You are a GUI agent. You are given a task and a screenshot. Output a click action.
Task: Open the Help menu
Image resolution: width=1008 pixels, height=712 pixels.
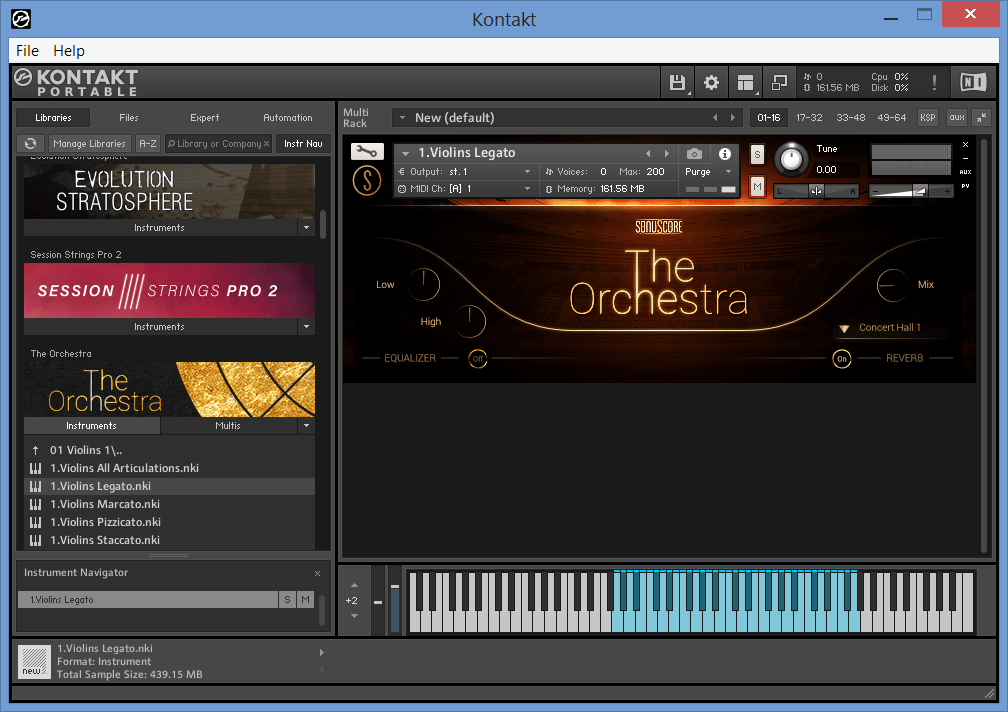(69, 51)
